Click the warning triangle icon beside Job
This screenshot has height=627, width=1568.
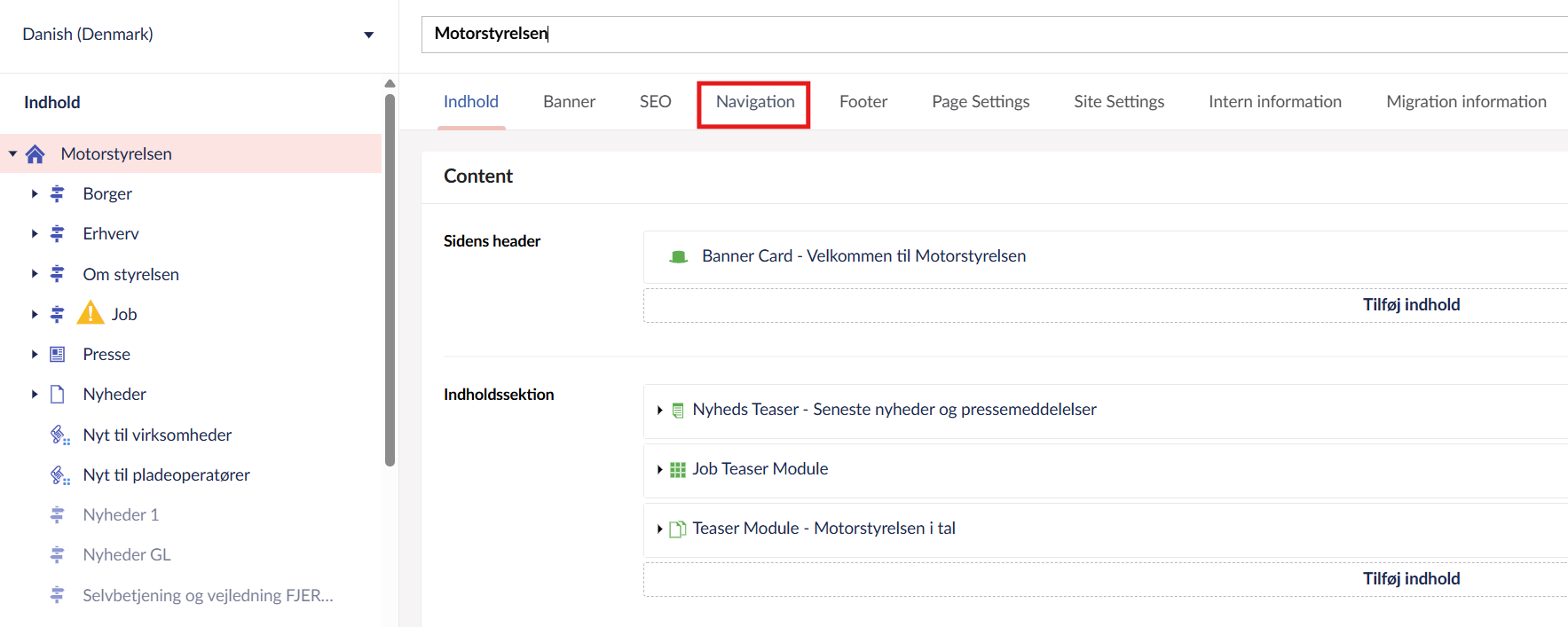click(x=91, y=313)
